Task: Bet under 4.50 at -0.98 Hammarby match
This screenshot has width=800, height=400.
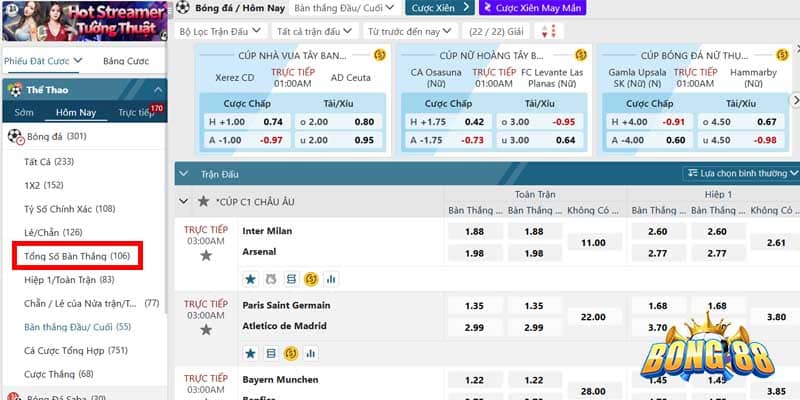Action: (x=741, y=140)
